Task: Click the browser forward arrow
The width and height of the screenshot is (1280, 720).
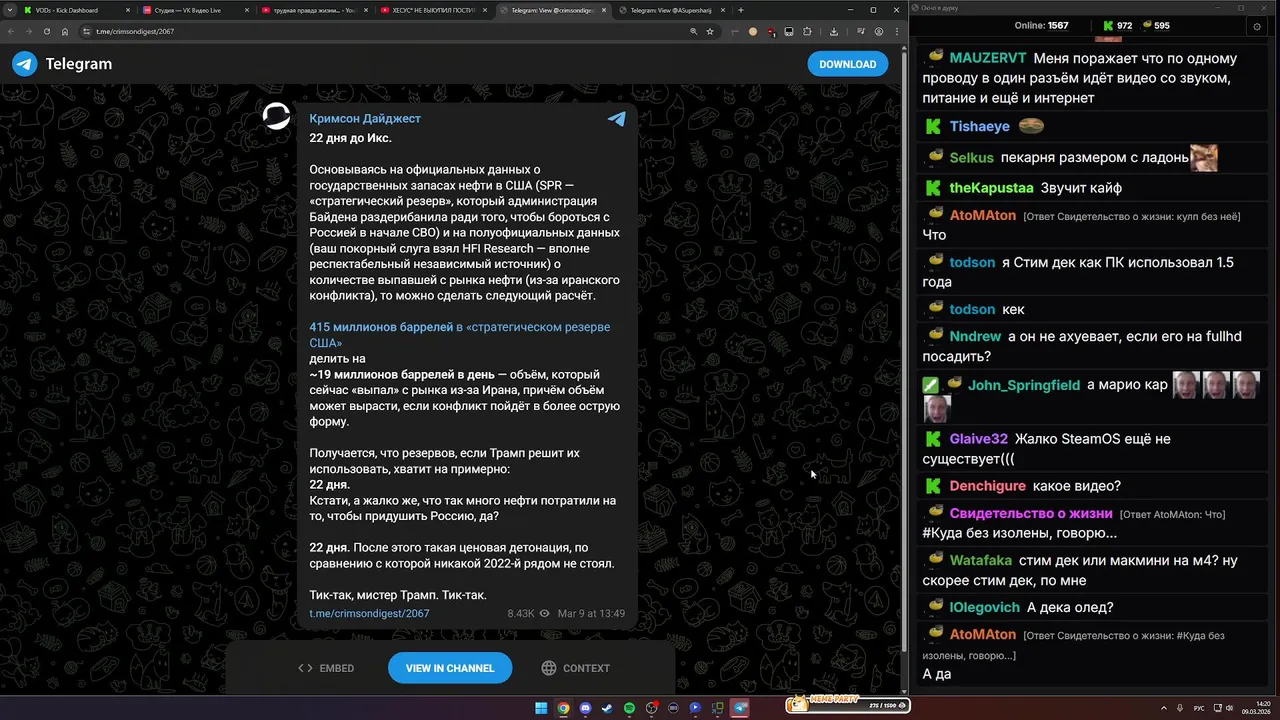Action: [29, 31]
